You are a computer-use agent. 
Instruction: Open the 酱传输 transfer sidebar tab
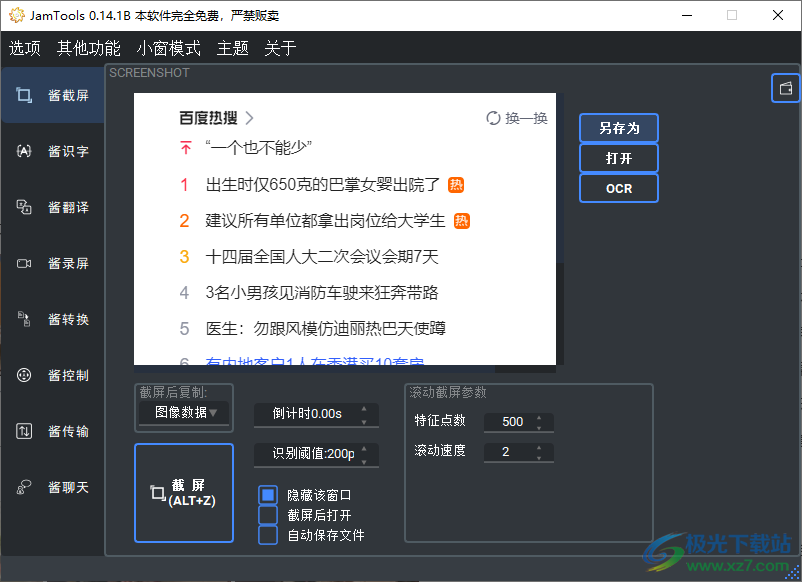pos(52,431)
